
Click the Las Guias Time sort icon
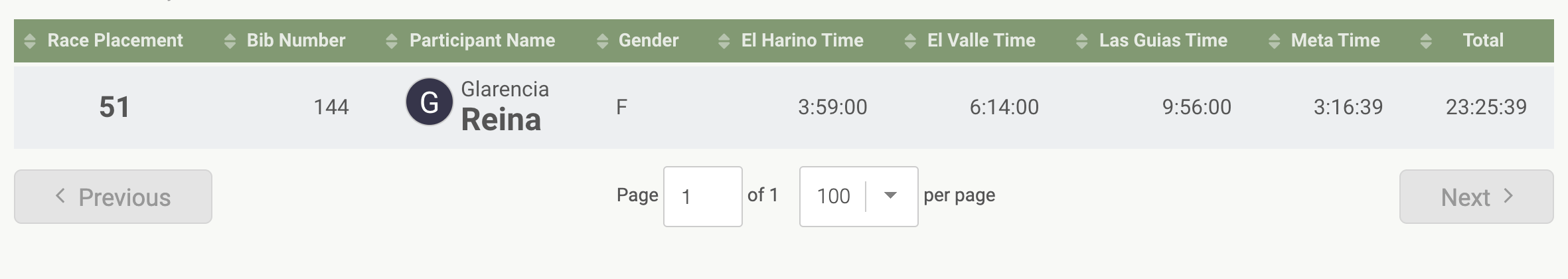click(1081, 41)
